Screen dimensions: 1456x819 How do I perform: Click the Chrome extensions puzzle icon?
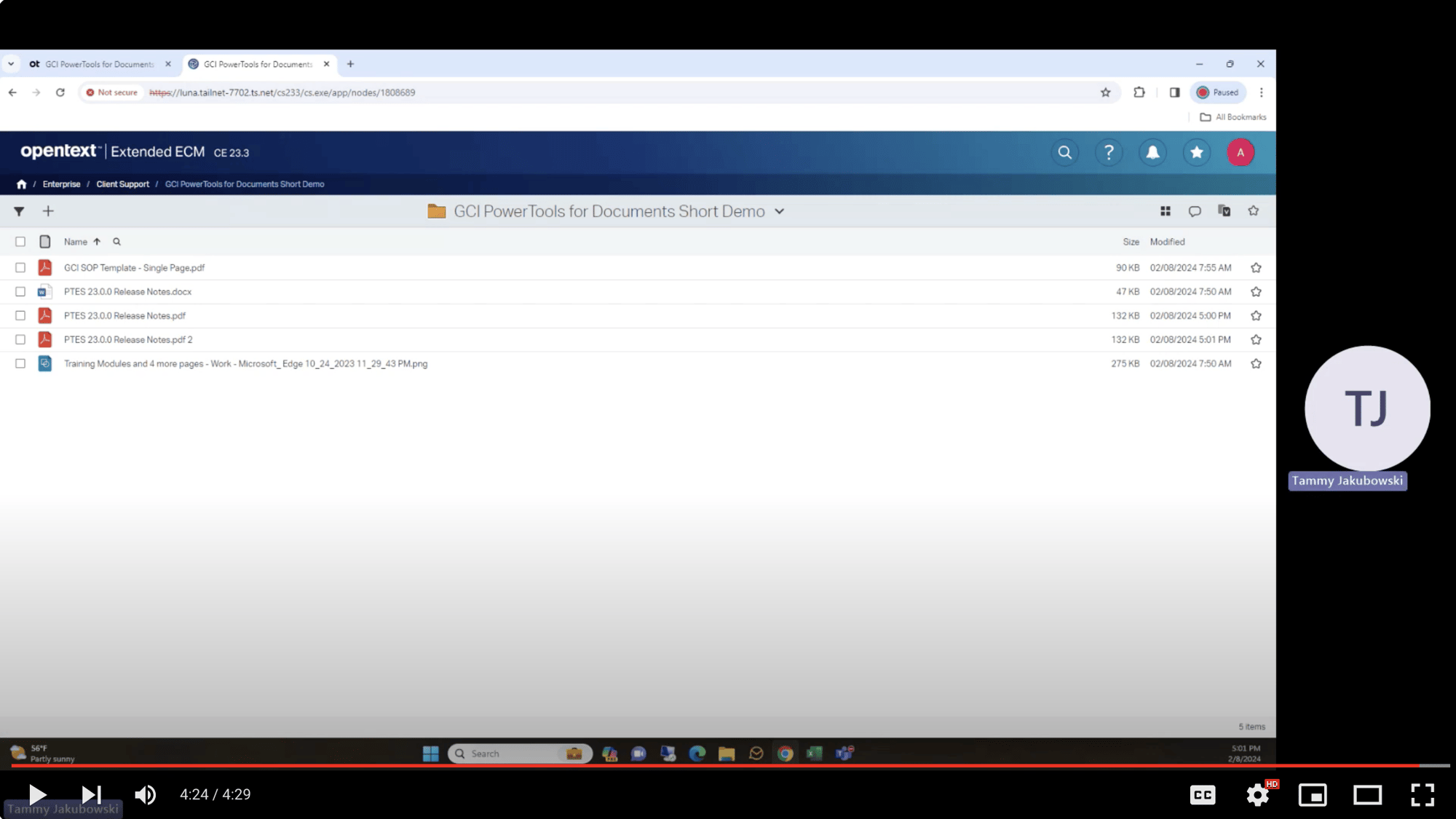point(1139,92)
